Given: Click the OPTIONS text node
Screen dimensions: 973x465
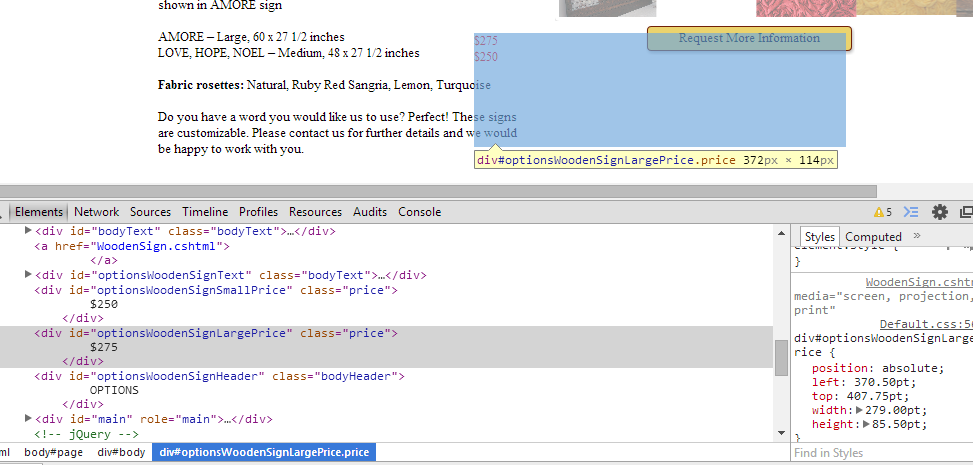Looking at the screenshot, I should [x=114, y=391].
